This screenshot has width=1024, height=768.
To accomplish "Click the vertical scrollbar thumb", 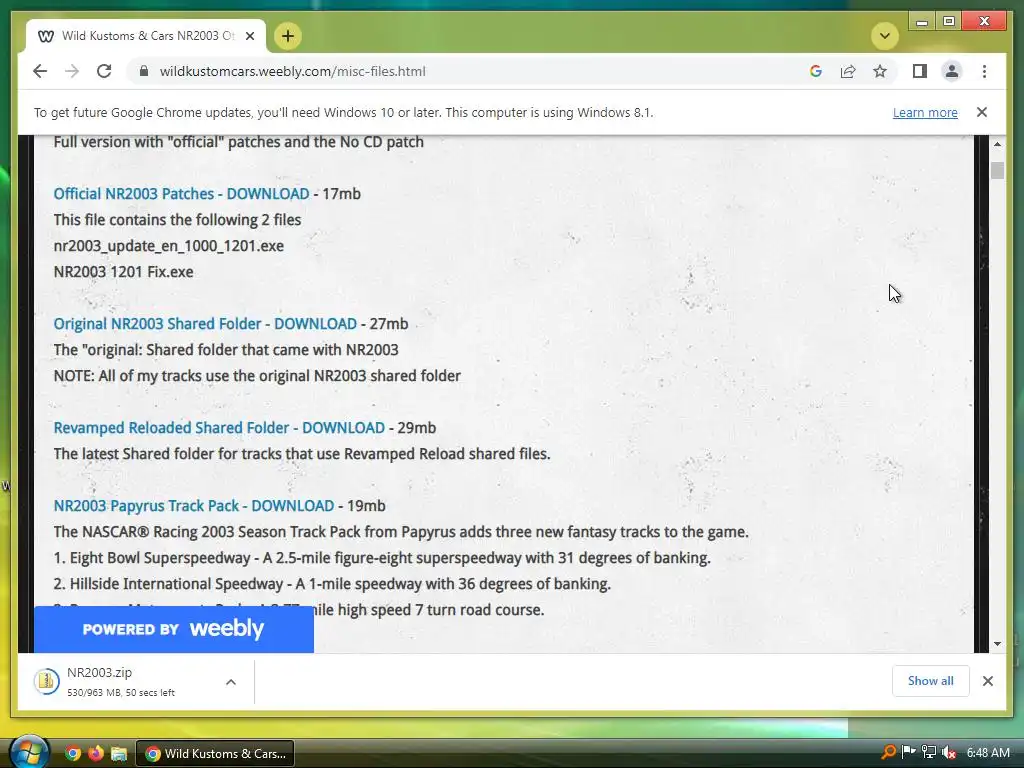I will pos(997,170).
